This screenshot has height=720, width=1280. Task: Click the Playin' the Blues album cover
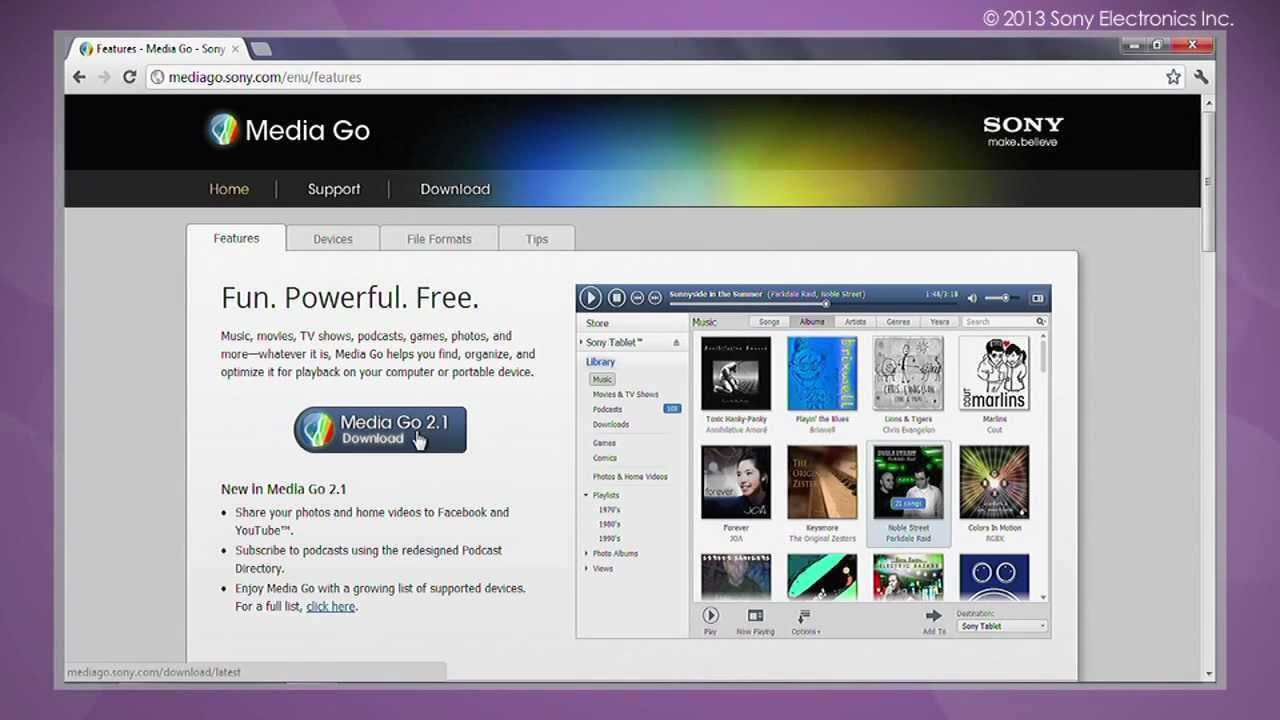click(822, 374)
